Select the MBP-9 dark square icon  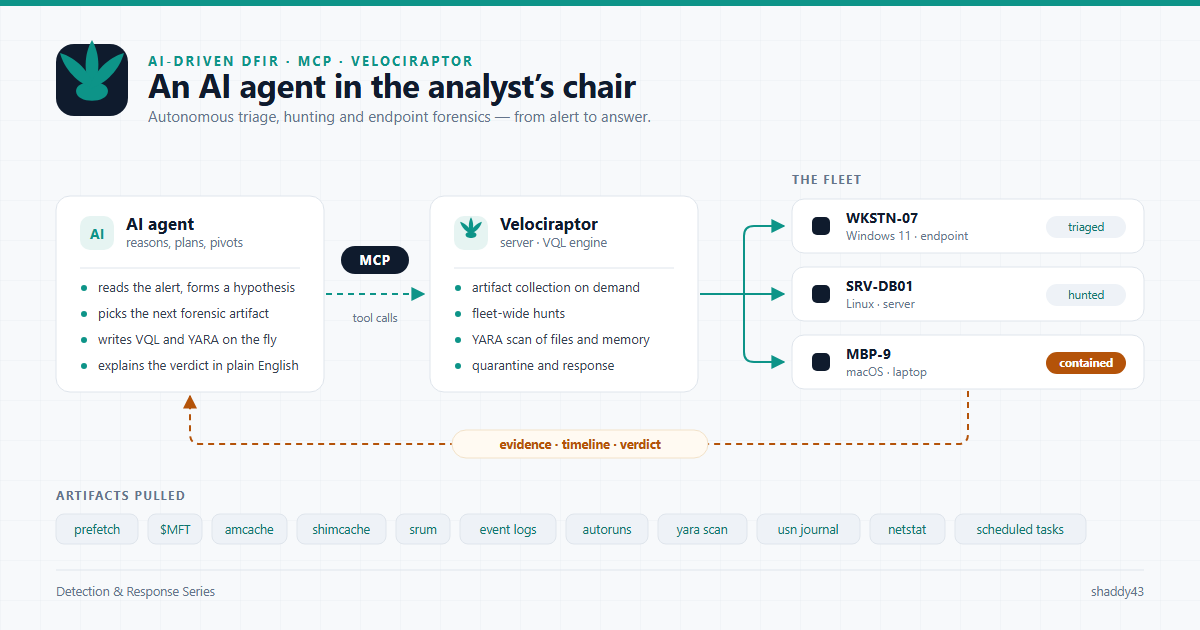pos(821,362)
